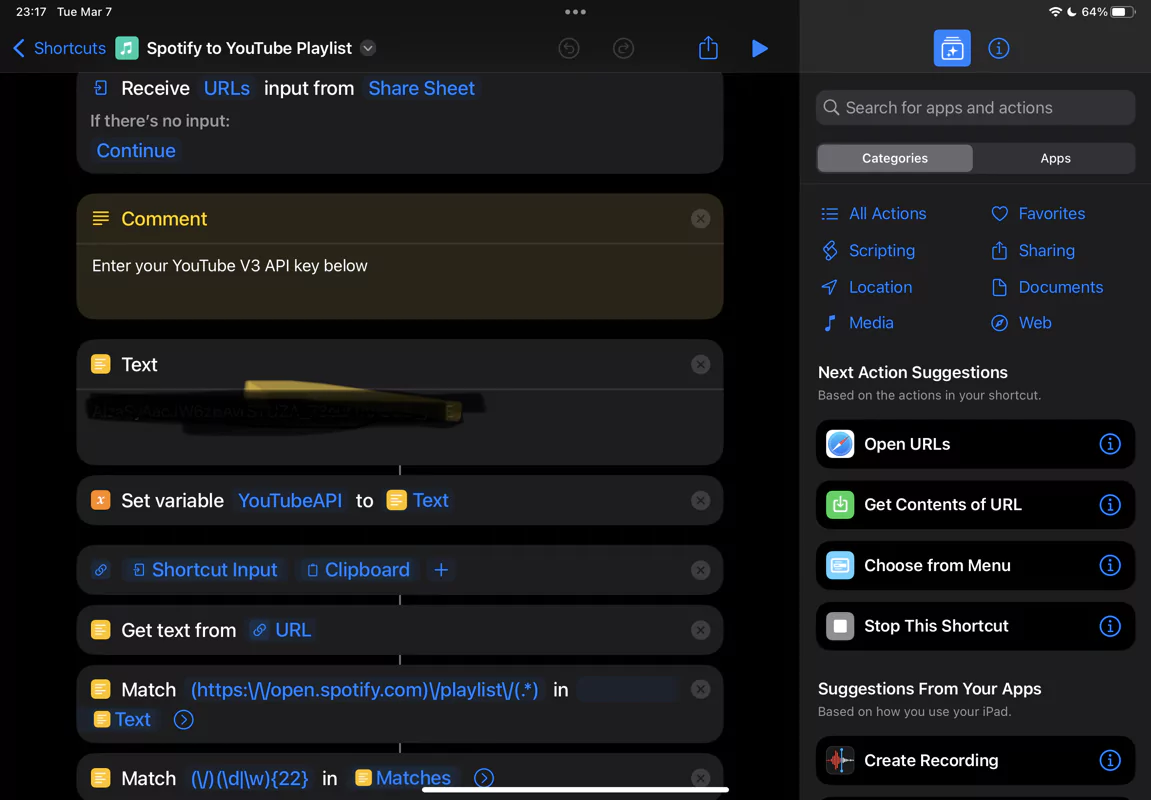Viewport: 1151px width, 800px height.
Task: Focus the Search for apps and actions field
Action: coord(975,108)
